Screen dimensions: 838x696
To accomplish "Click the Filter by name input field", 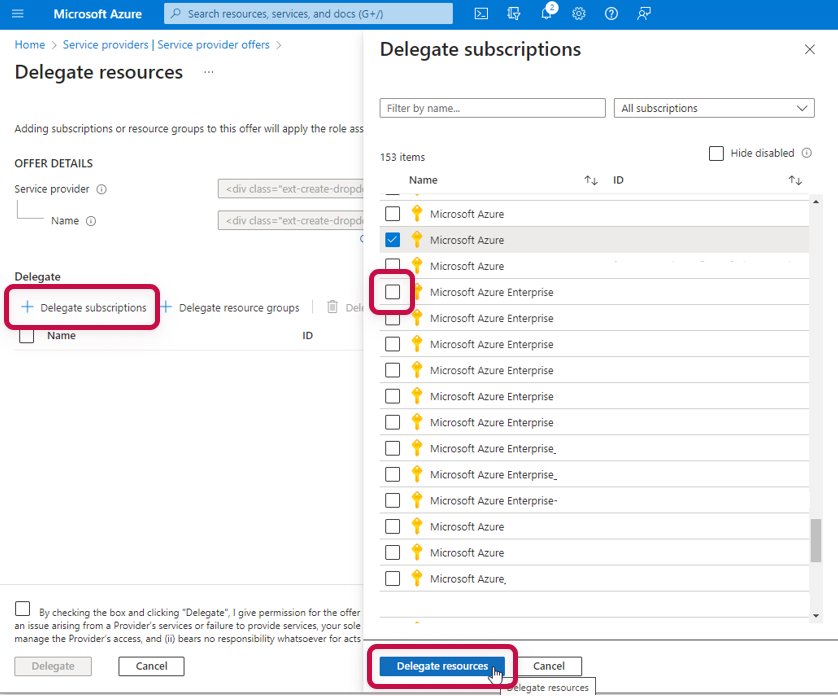I will click(x=492, y=108).
